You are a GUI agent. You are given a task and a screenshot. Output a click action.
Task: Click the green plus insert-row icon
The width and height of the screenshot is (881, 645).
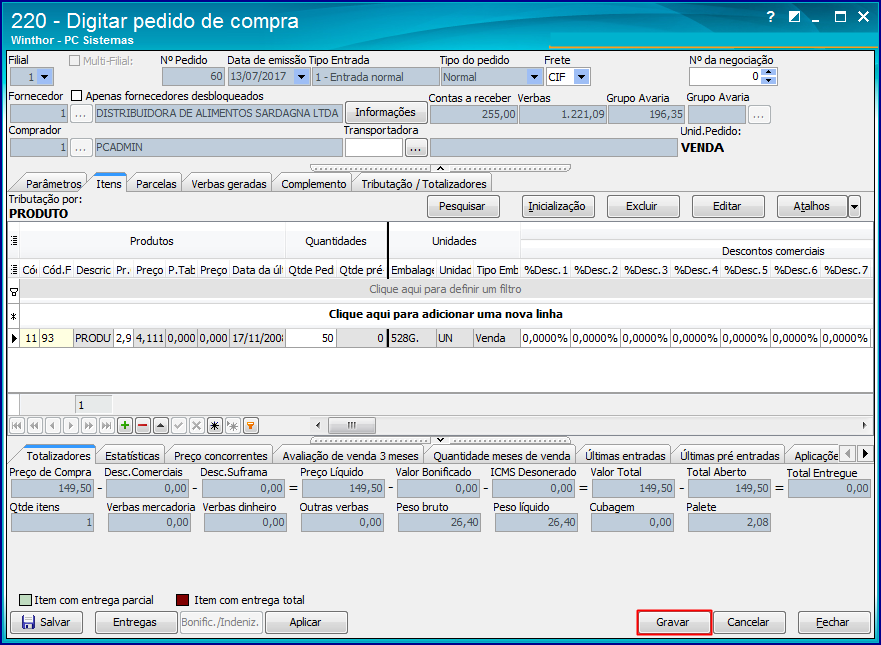(125, 425)
